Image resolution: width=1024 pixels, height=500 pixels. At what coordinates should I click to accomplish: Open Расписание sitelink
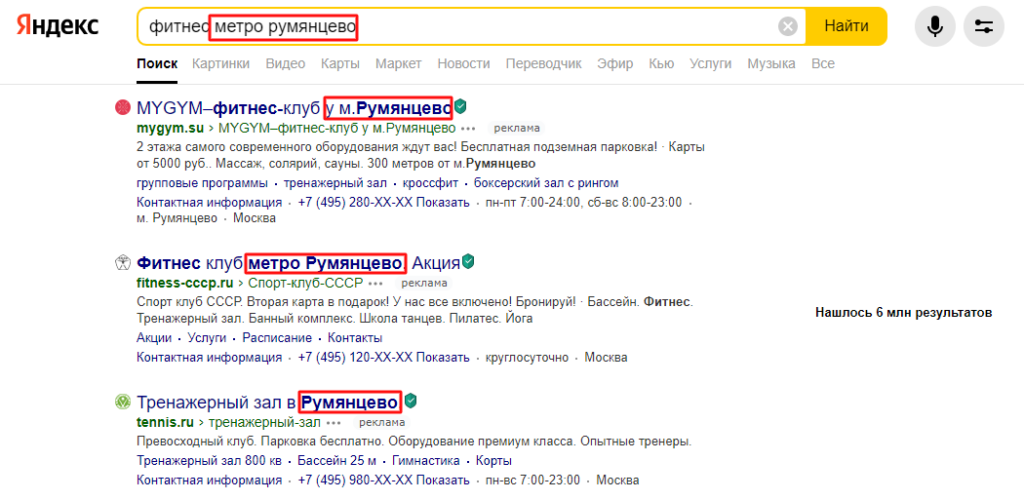[277, 338]
